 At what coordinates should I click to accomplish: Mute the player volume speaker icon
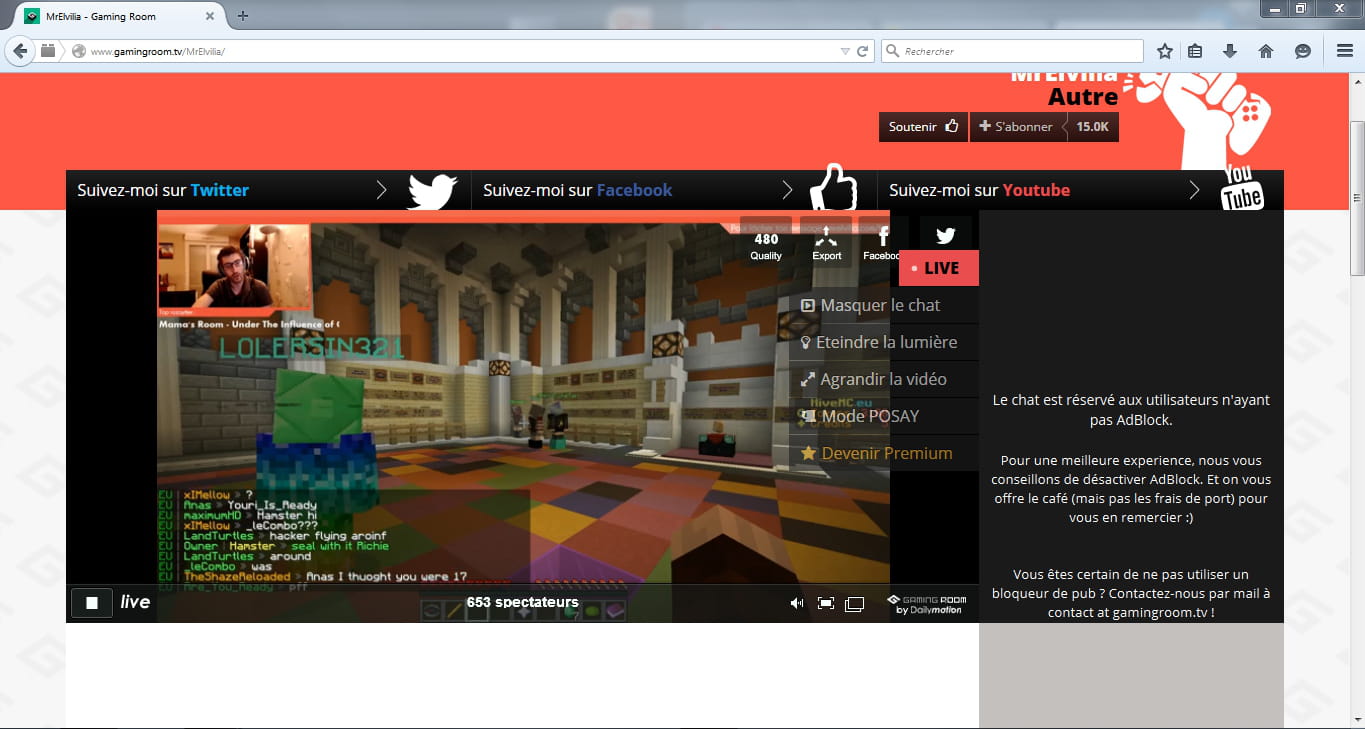coord(797,603)
